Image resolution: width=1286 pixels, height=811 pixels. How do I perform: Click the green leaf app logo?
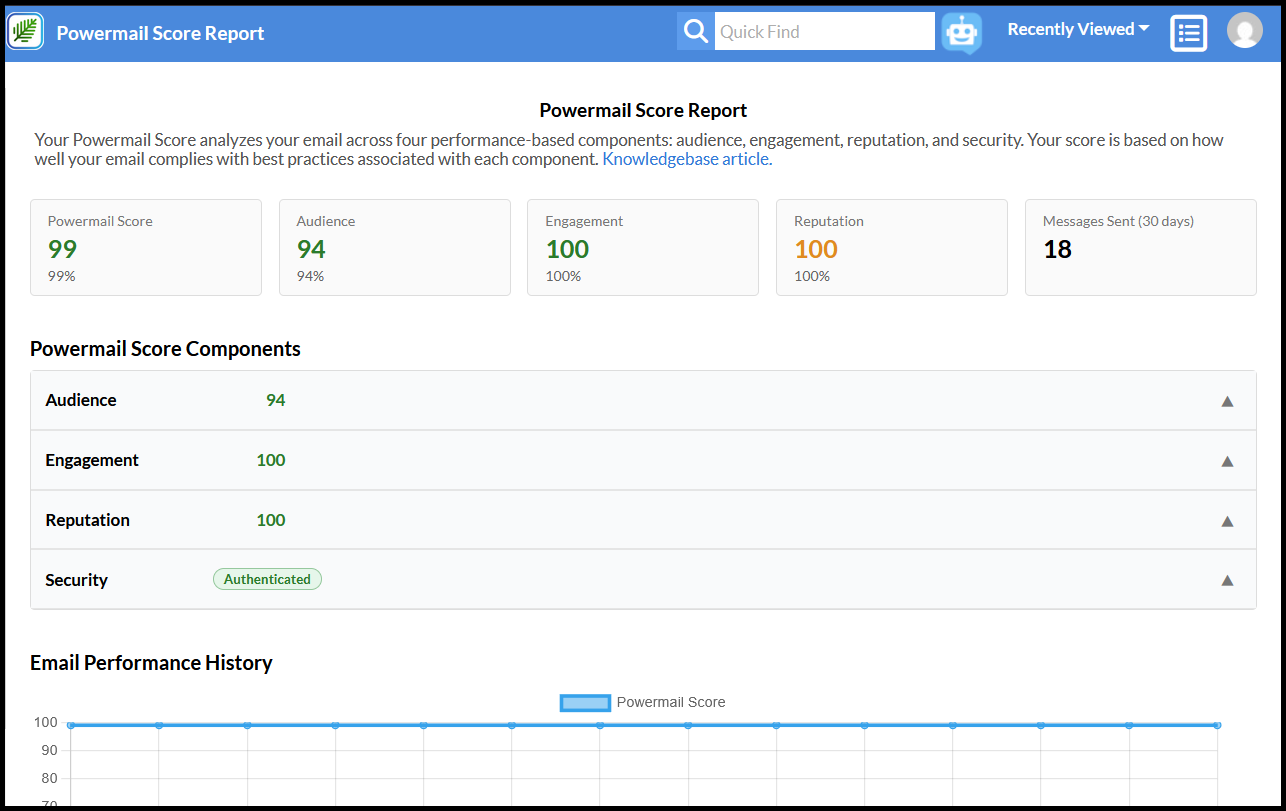(x=25, y=32)
